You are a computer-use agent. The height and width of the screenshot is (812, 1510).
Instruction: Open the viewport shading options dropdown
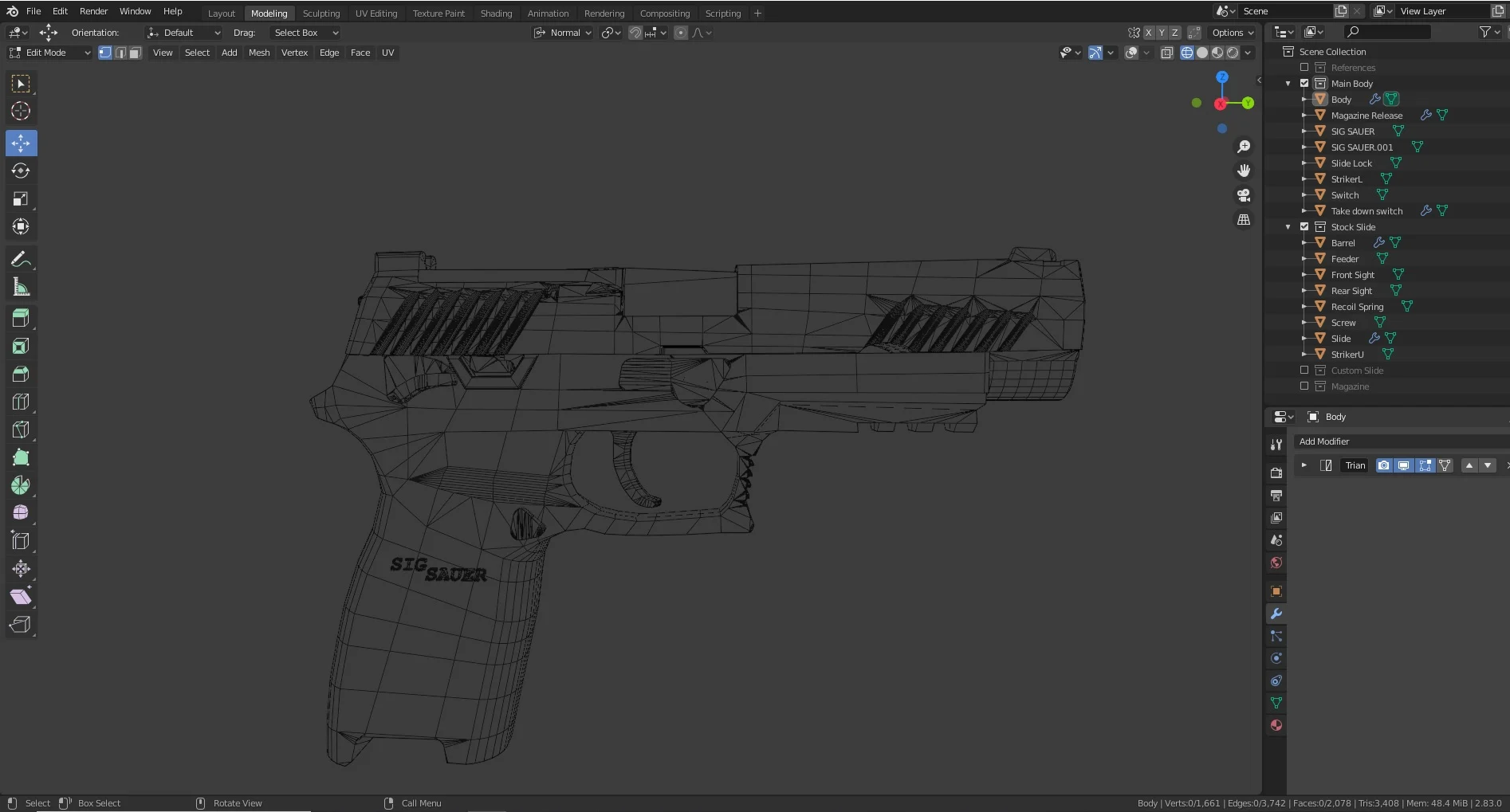[1249, 53]
